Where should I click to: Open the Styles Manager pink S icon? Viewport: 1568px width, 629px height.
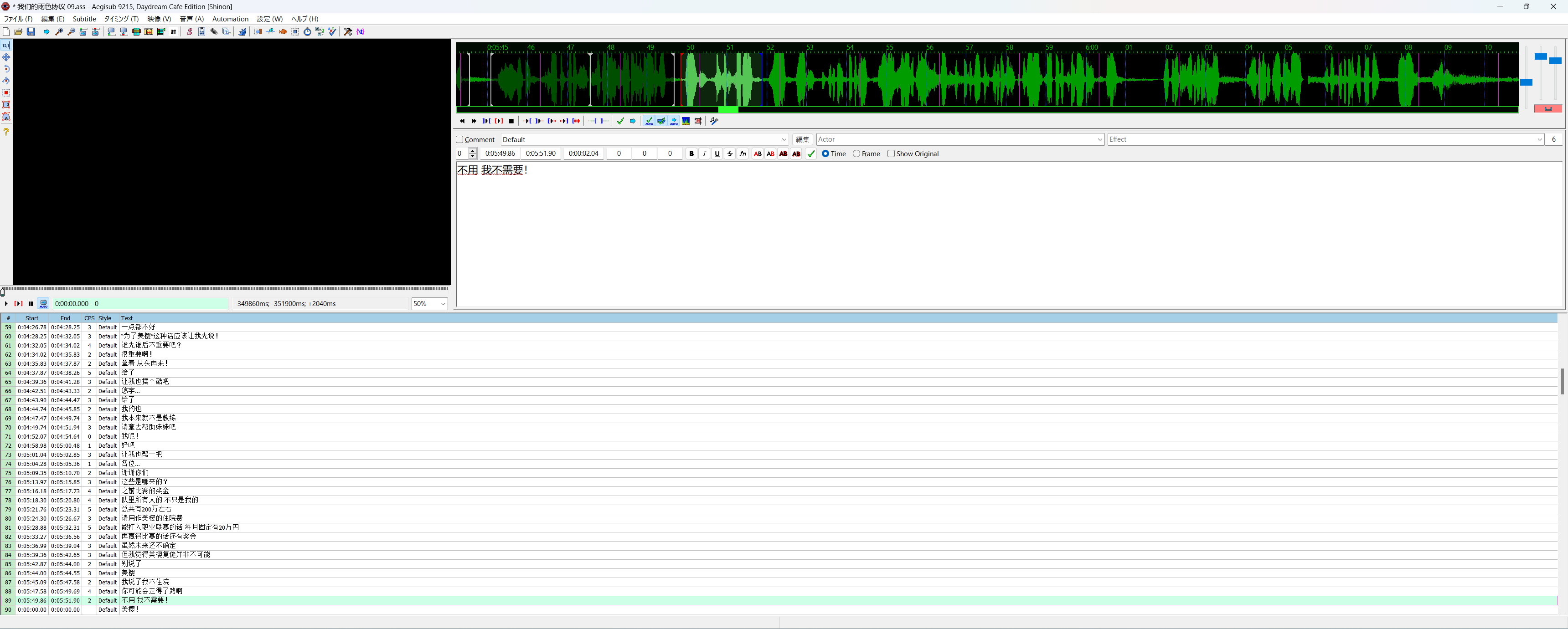pyautogui.click(x=189, y=31)
